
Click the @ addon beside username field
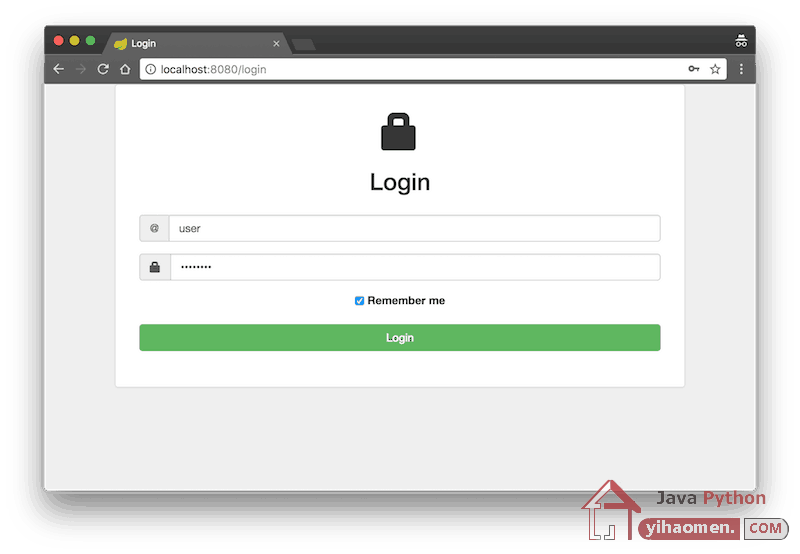coord(154,228)
